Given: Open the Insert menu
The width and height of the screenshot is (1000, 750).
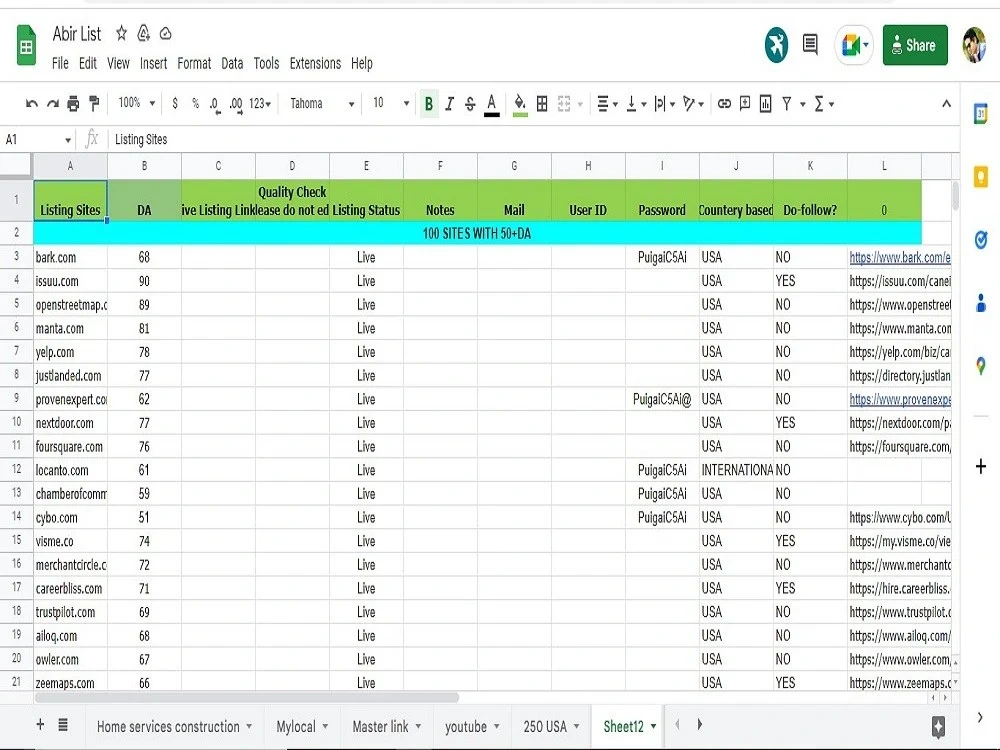Looking at the screenshot, I should (153, 63).
